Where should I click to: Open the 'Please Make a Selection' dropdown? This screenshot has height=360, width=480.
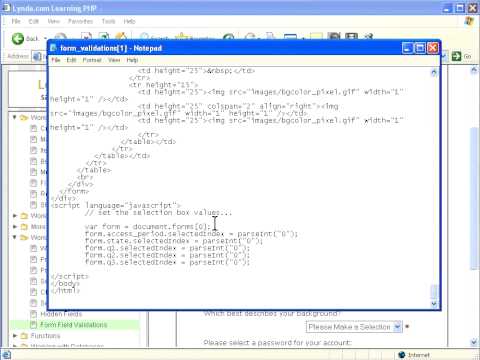[354, 327]
